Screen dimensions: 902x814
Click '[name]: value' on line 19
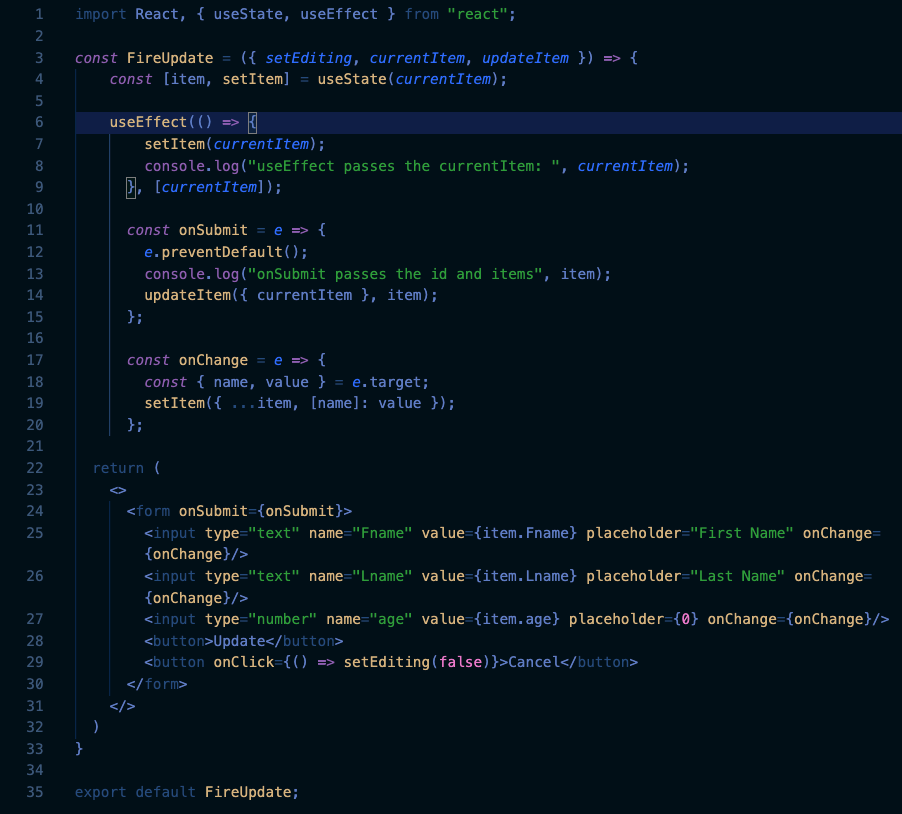click(365, 403)
